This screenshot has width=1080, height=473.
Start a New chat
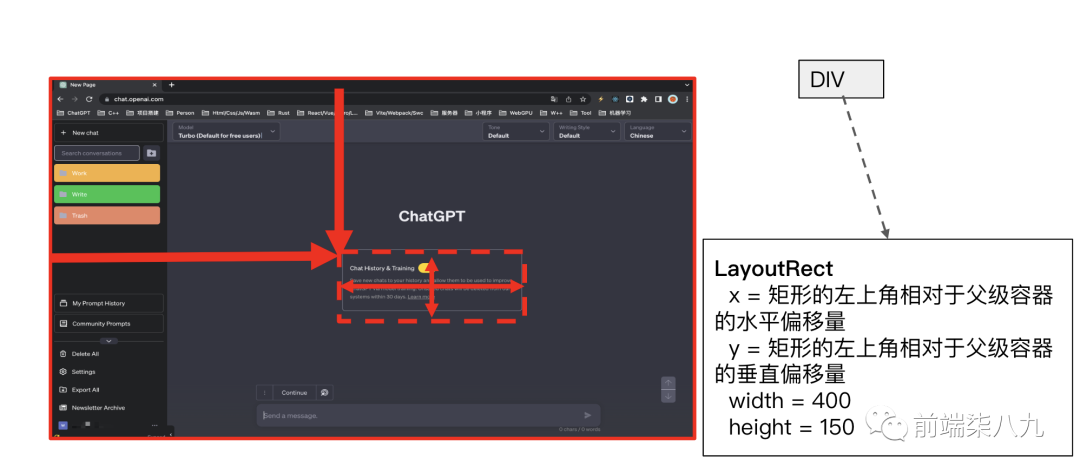[x=109, y=132]
